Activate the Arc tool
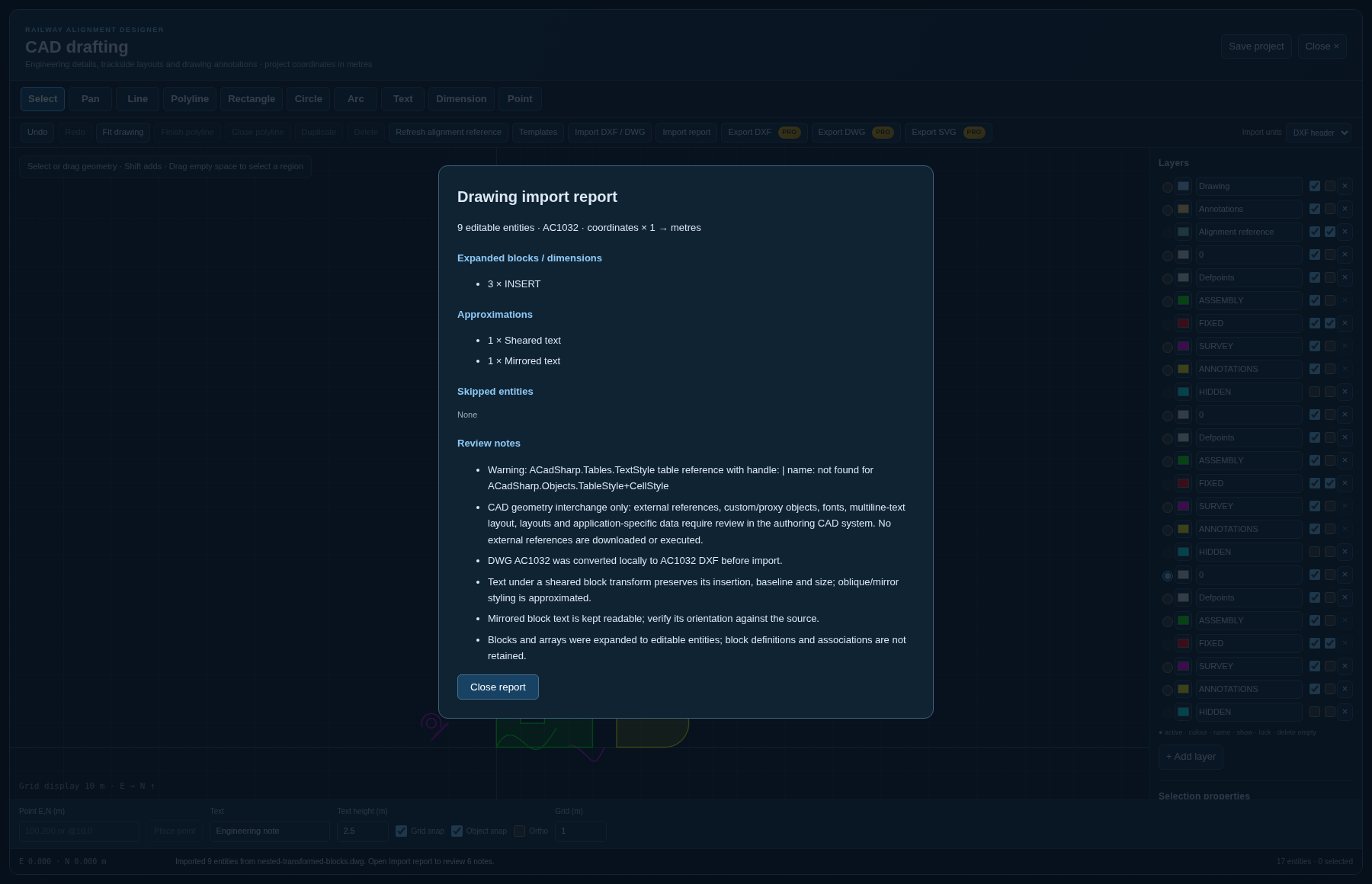This screenshot has height=884, width=1372. 356,99
